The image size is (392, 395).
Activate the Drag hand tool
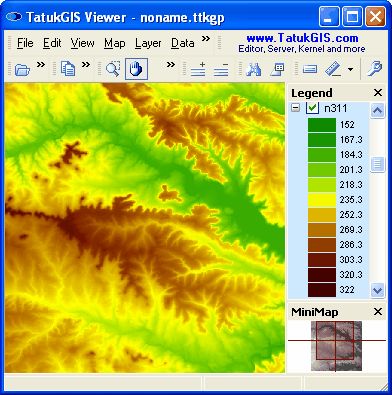[x=136, y=69]
